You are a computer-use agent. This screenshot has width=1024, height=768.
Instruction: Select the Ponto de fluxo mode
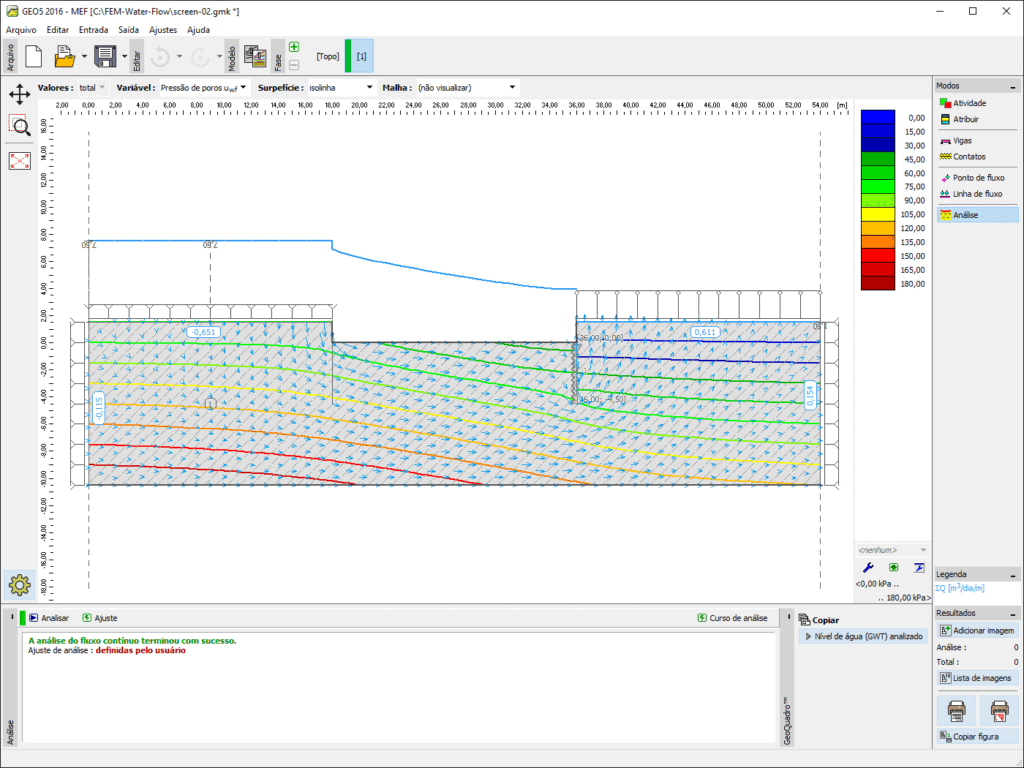(x=977, y=178)
